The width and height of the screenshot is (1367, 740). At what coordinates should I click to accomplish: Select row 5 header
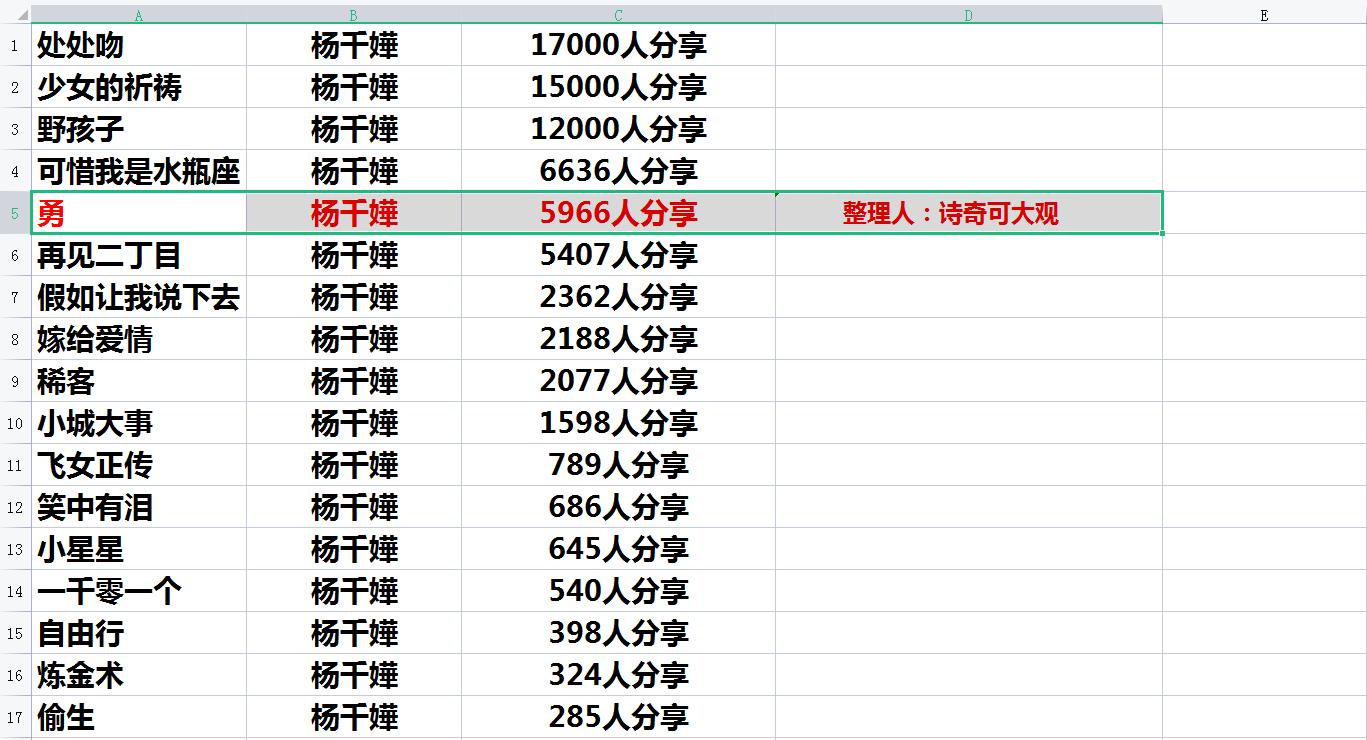point(15,213)
